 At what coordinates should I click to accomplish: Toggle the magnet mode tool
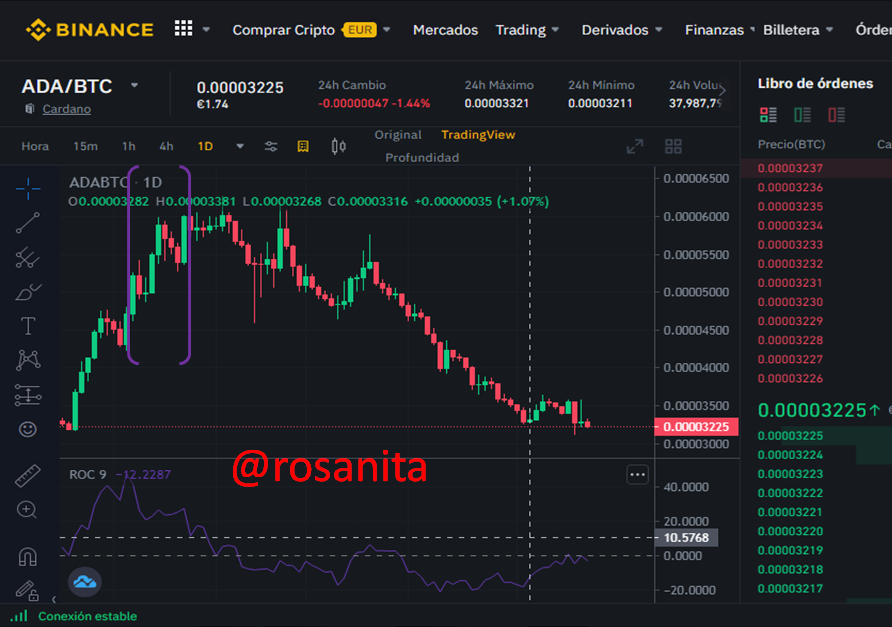pos(28,556)
